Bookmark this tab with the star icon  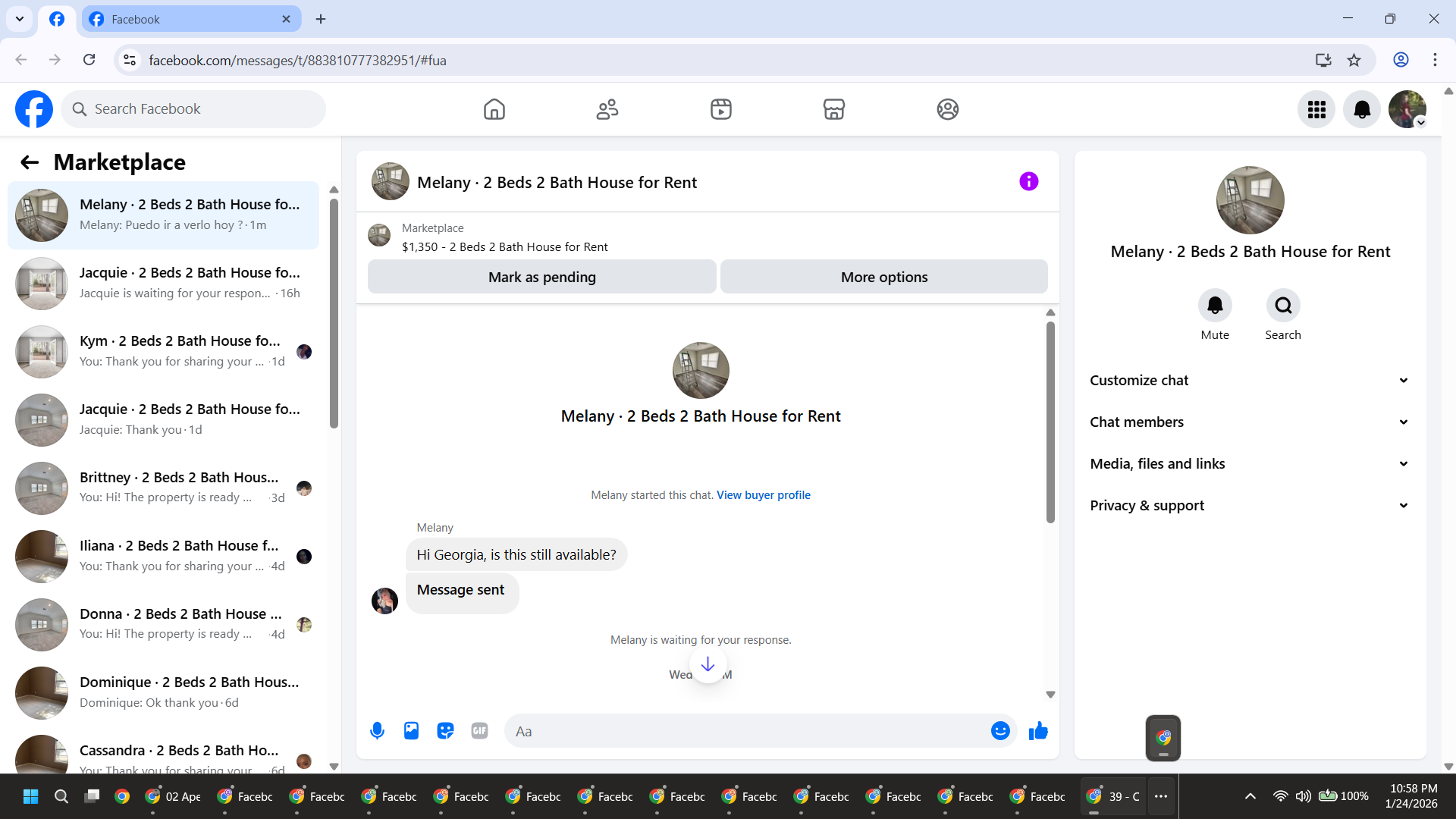point(1354,60)
